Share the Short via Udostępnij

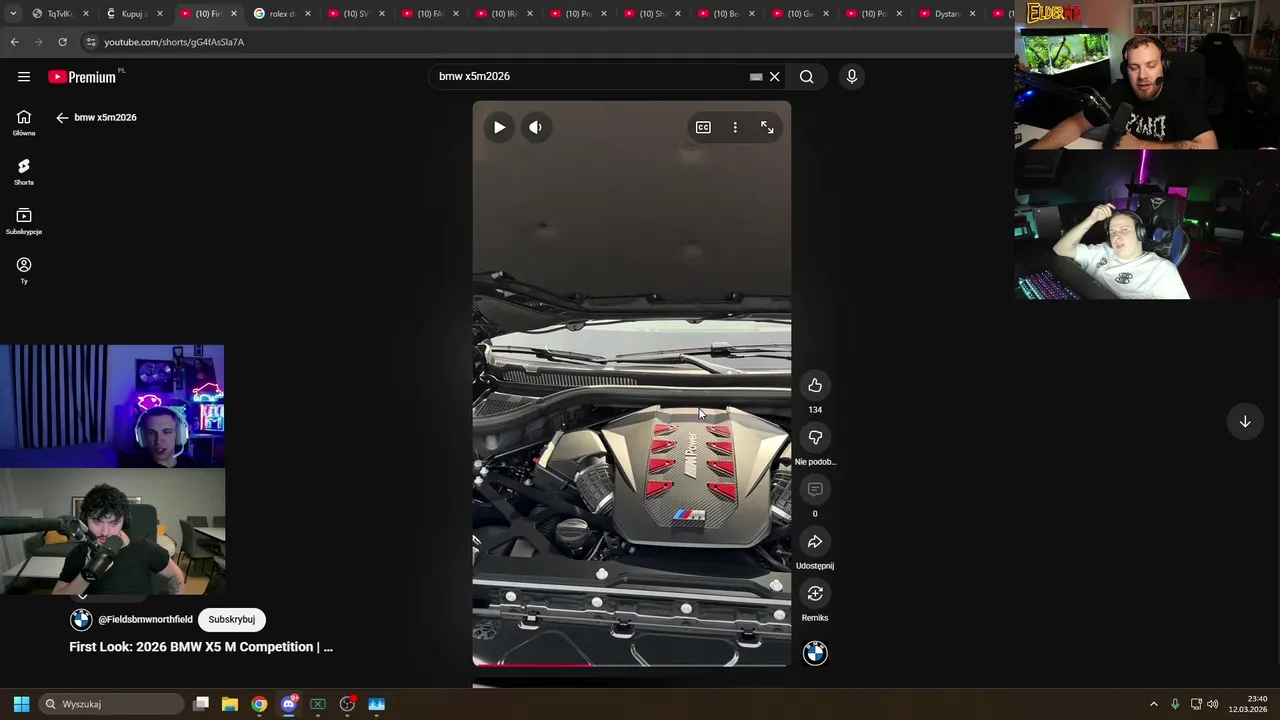coord(815,541)
